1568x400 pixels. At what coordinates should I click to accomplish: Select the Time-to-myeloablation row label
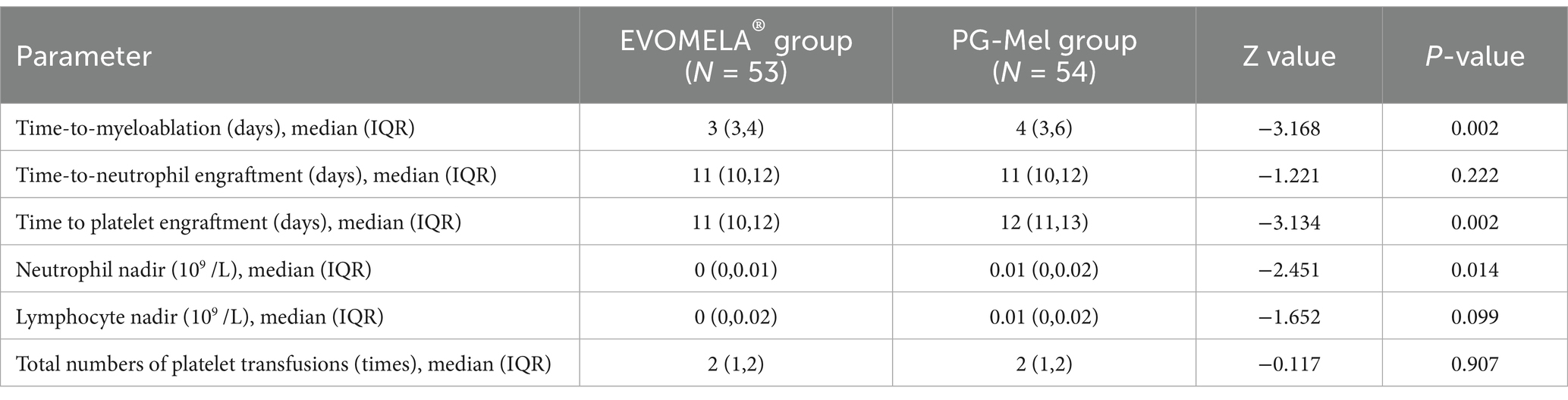click(215, 128)
